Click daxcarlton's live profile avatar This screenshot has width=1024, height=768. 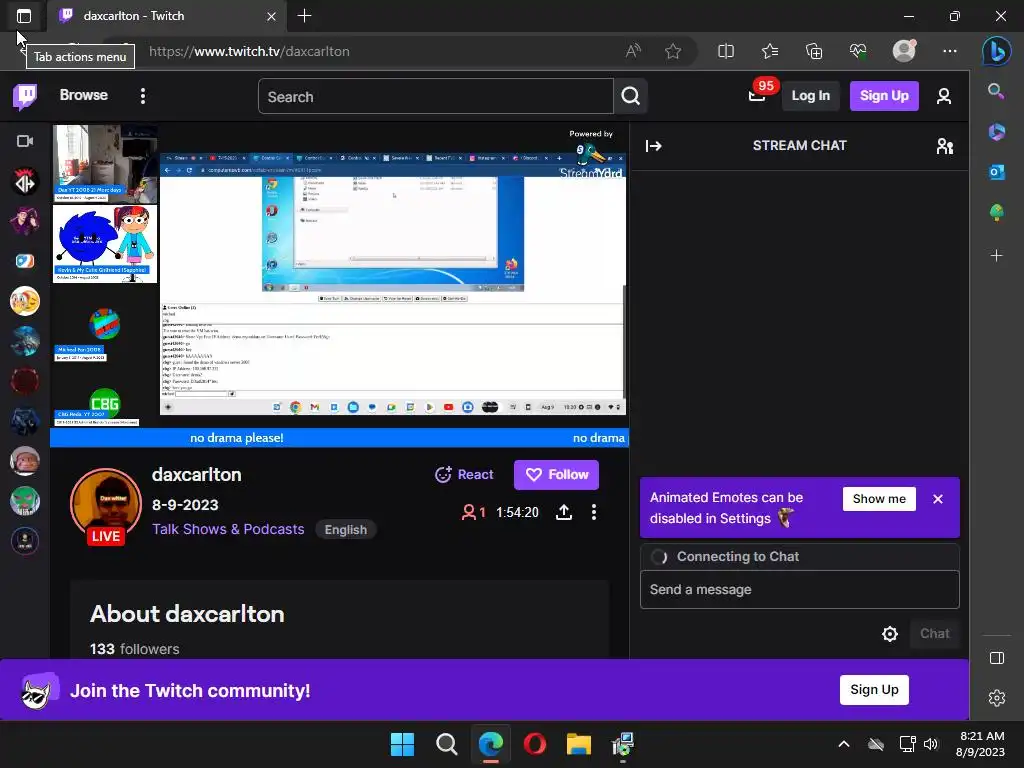click(x=106, y=505)
